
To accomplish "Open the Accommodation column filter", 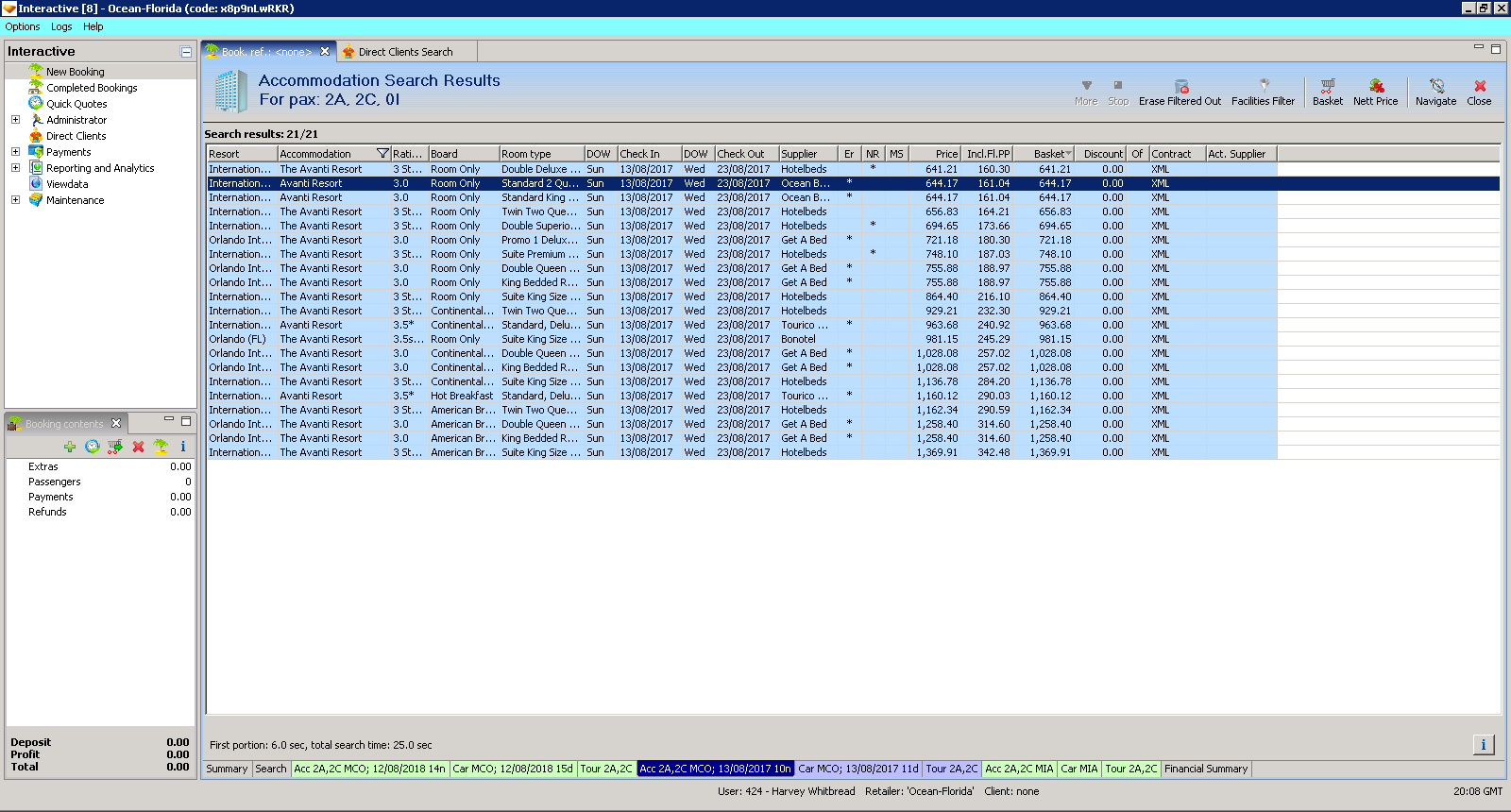I will 382,154.
